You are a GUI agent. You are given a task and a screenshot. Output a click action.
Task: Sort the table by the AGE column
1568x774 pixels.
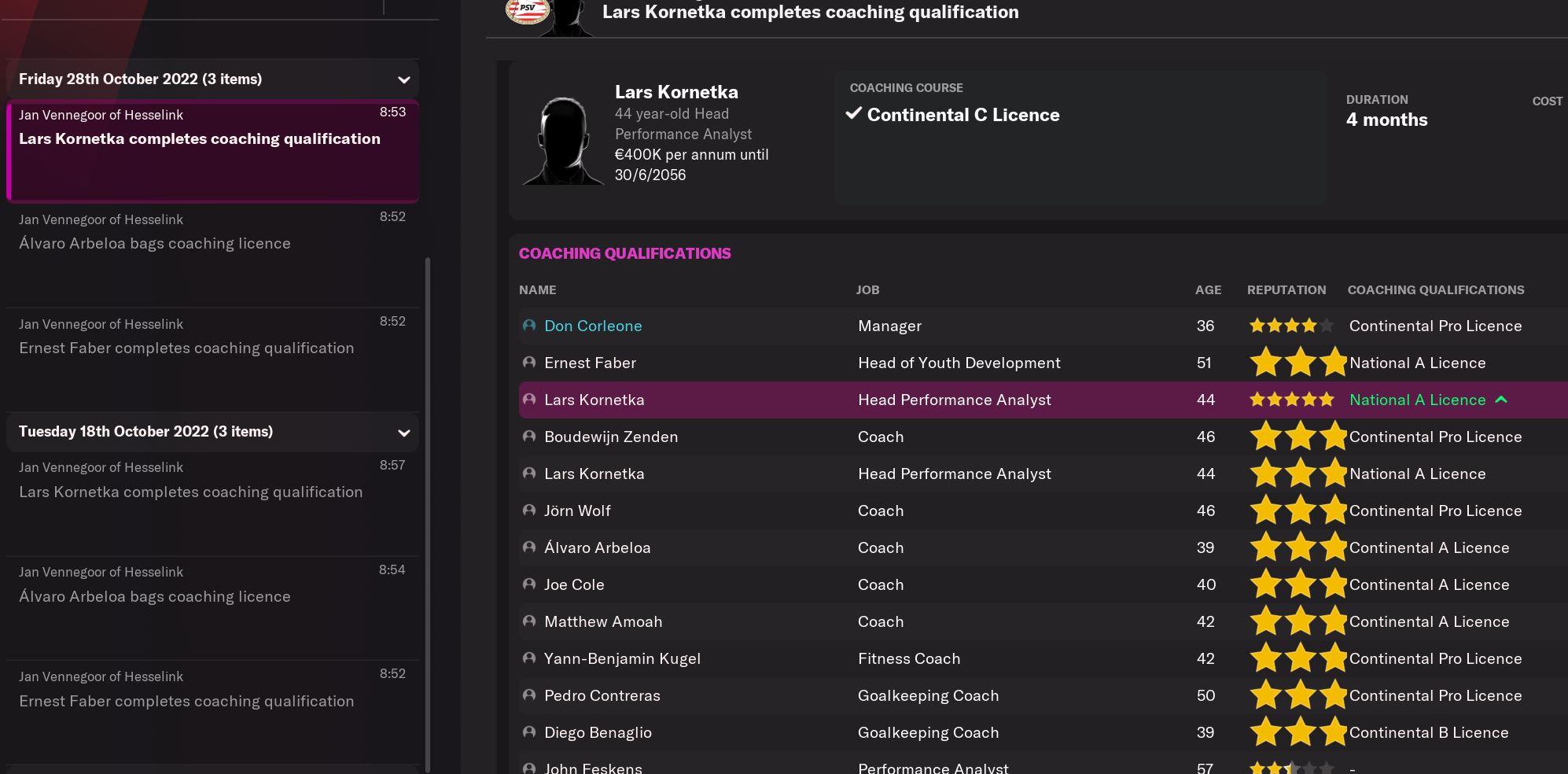[1208, 289]
